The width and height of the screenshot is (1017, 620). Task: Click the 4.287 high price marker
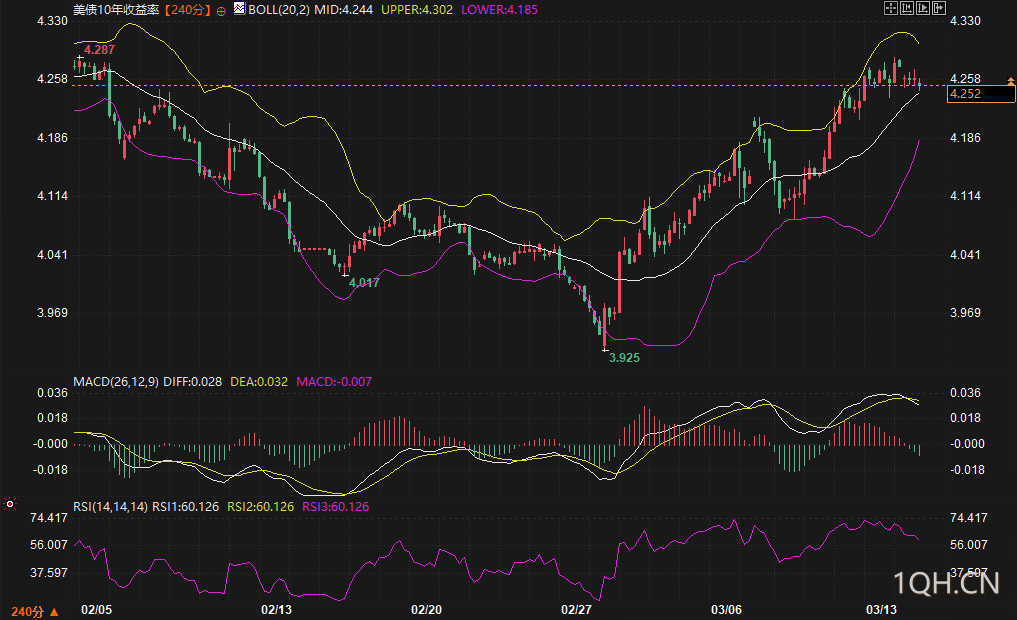tap(99, 49)
